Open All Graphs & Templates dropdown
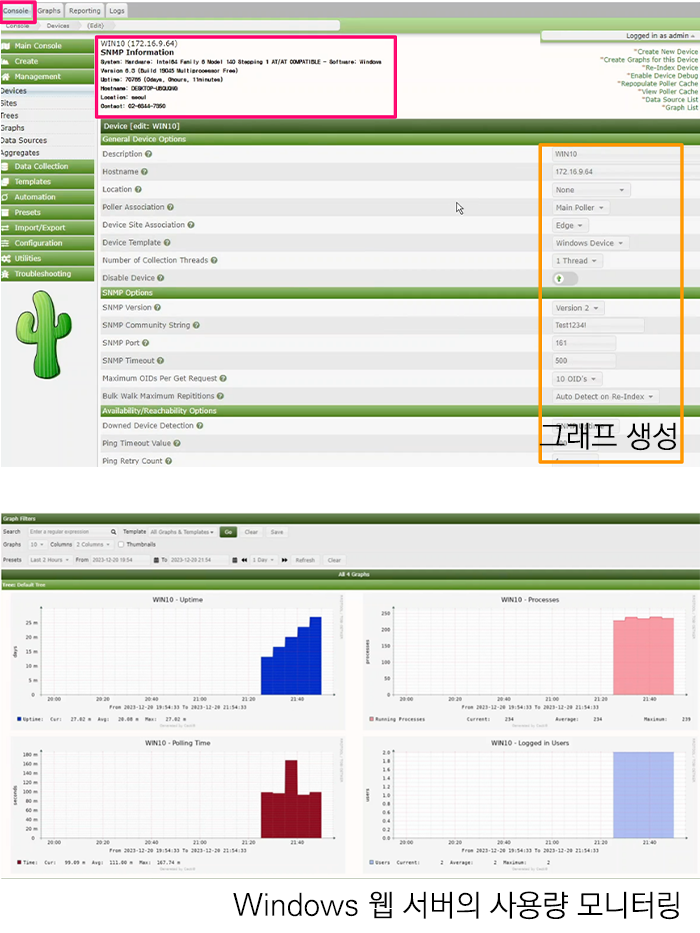 click(x=182, y=532)
